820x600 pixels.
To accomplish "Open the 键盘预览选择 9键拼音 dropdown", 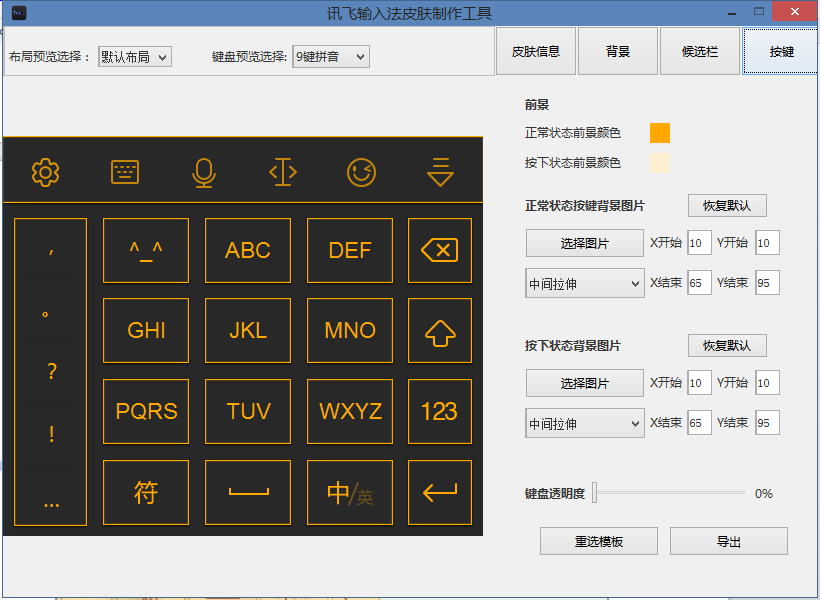I will (331, 57).
